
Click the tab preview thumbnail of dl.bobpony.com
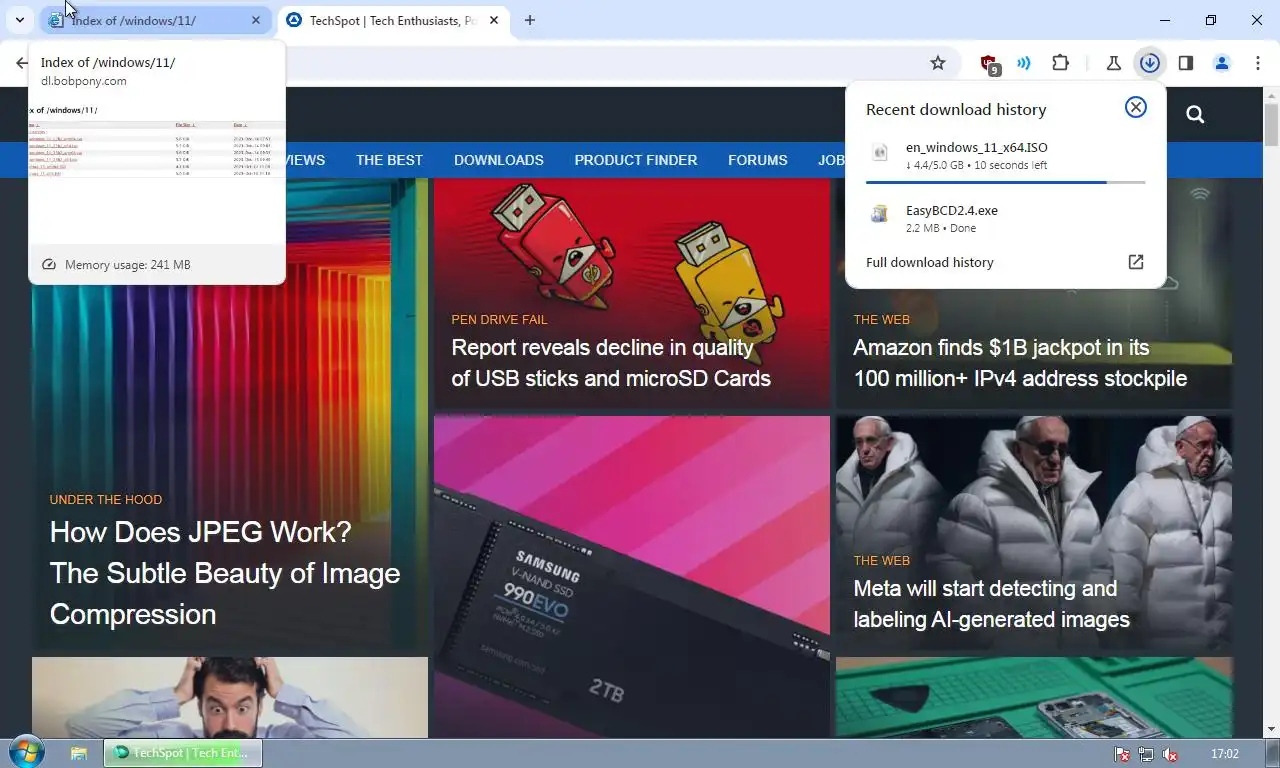point(157,170)
